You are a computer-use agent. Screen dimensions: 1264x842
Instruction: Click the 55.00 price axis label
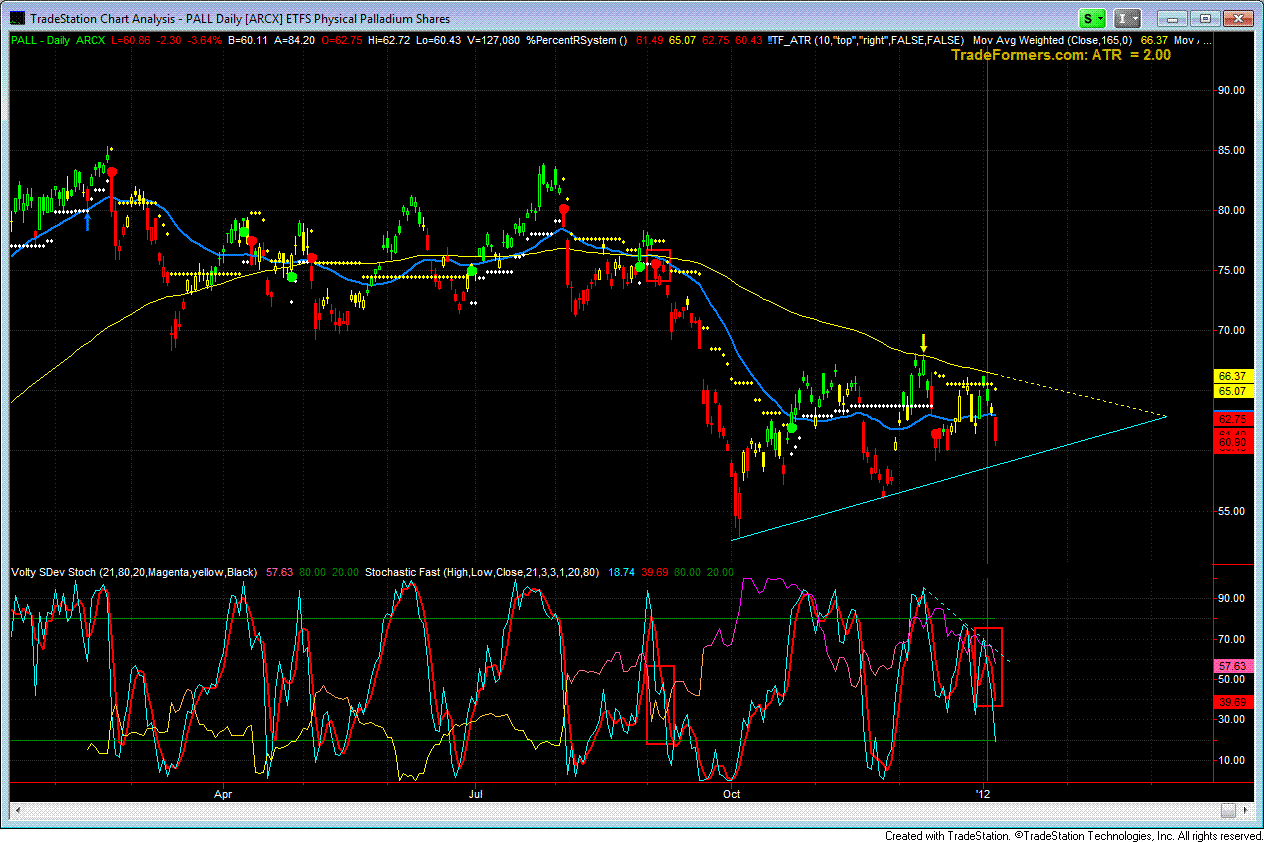pos(1229,511)
